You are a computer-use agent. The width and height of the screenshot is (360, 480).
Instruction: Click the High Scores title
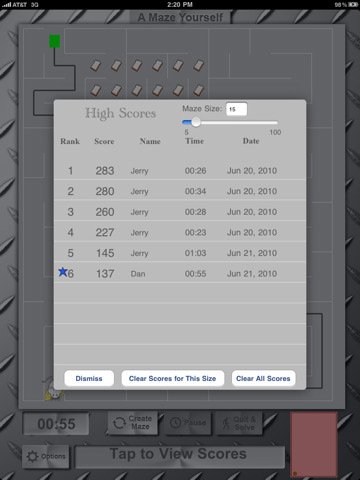(x=121, y=113)
